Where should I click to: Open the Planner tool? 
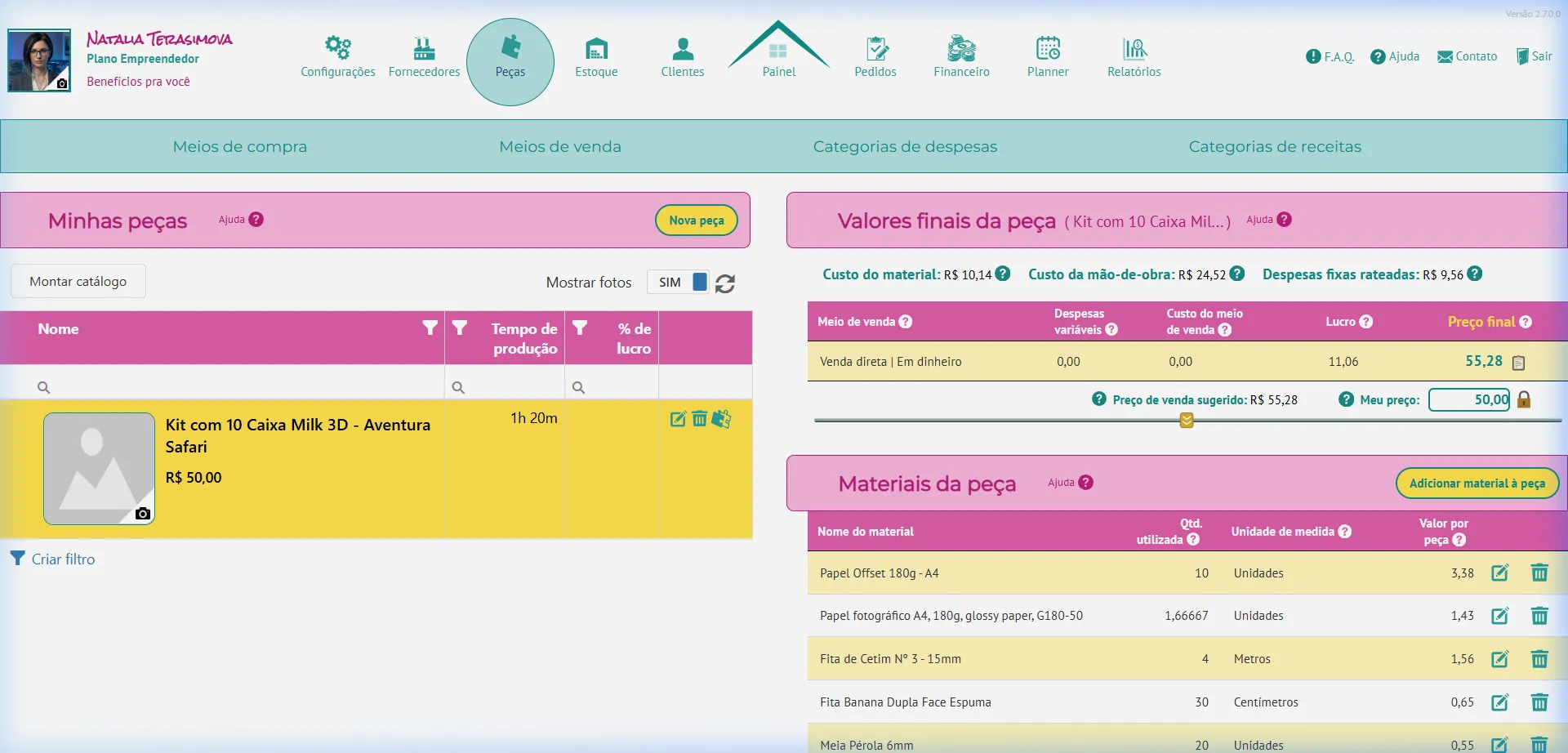(x=1046, y=57)
